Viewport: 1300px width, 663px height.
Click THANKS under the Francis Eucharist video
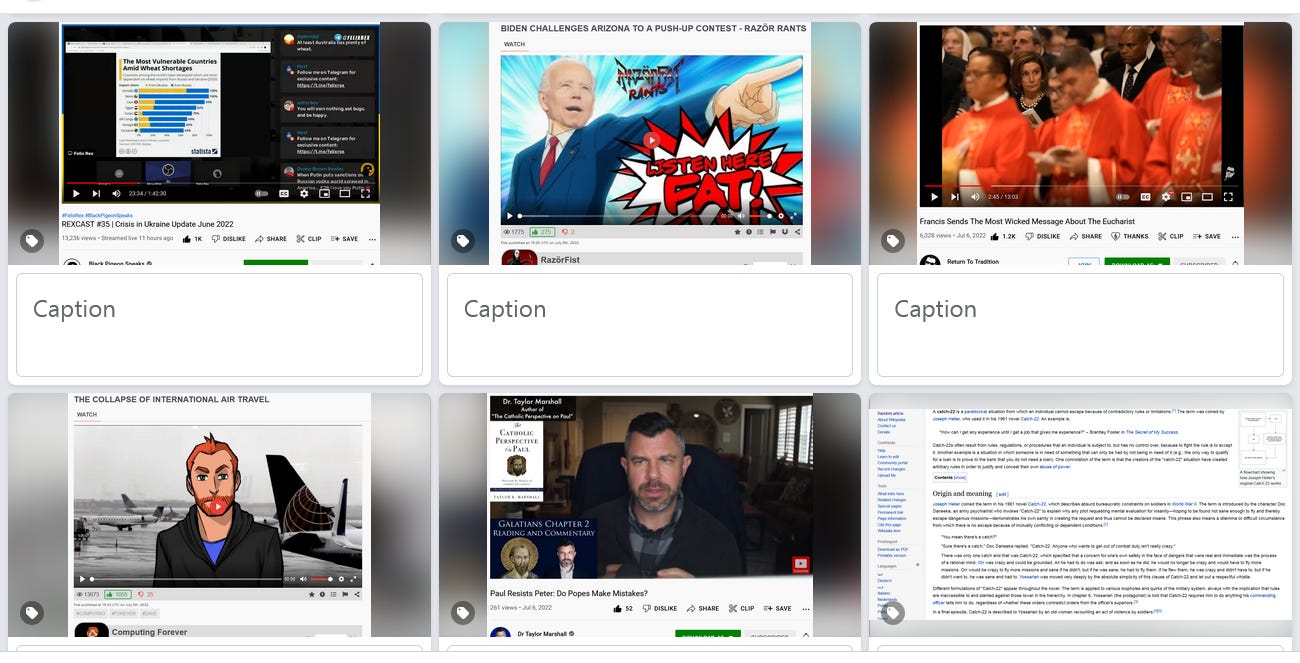(1129, 237)
